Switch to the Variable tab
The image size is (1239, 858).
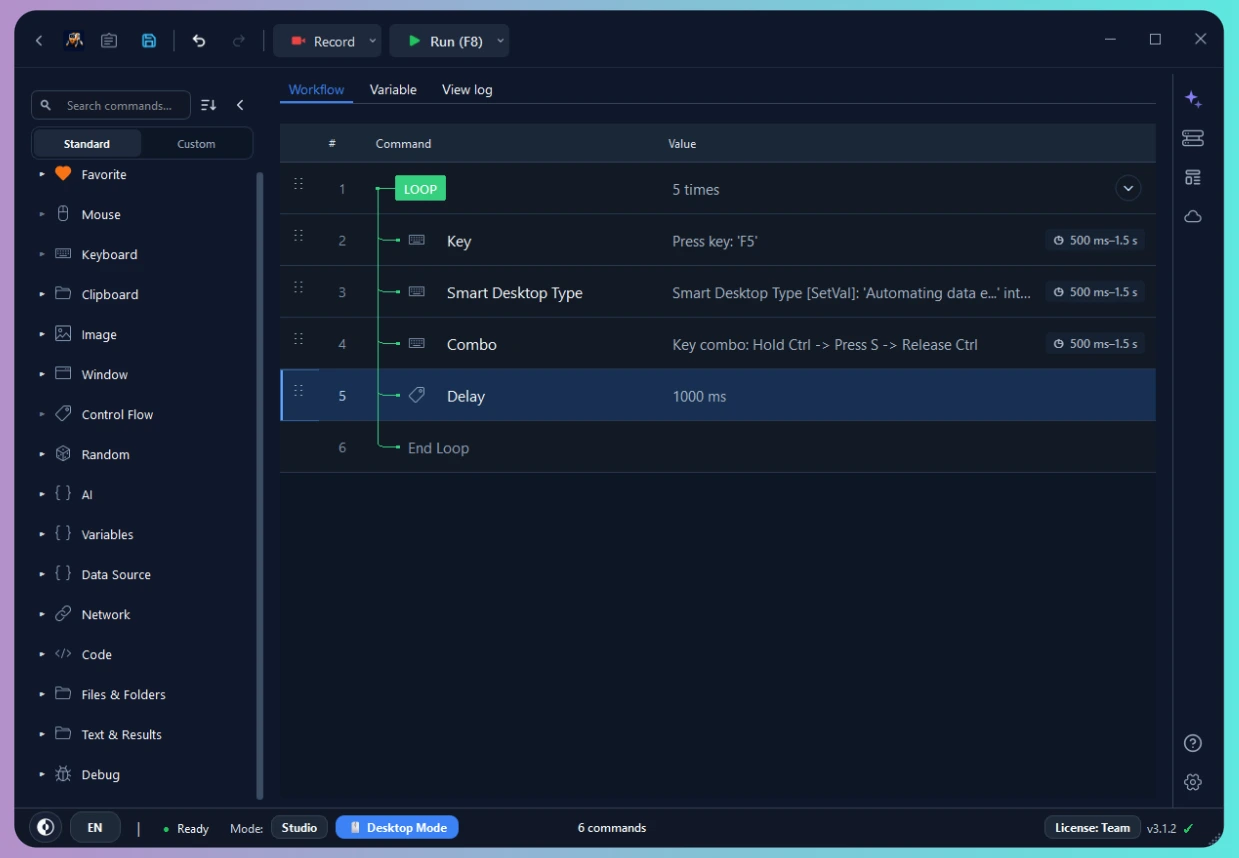click(393, 89)
